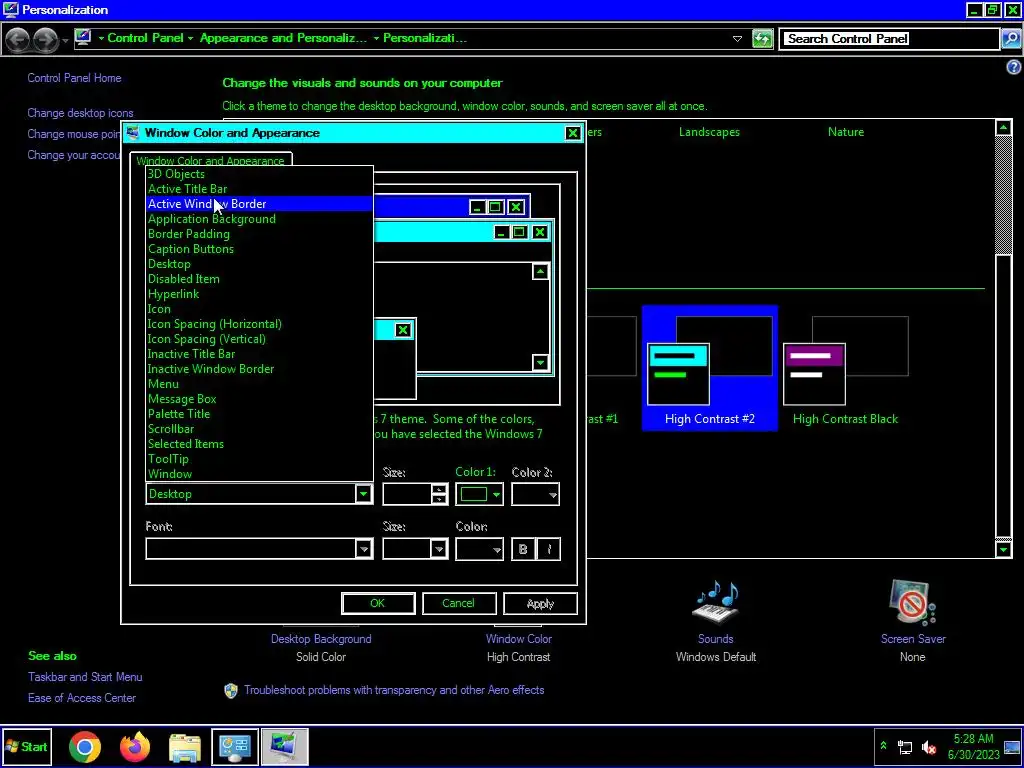Open Color 2 swatch picker

click(x=536, y=494)
